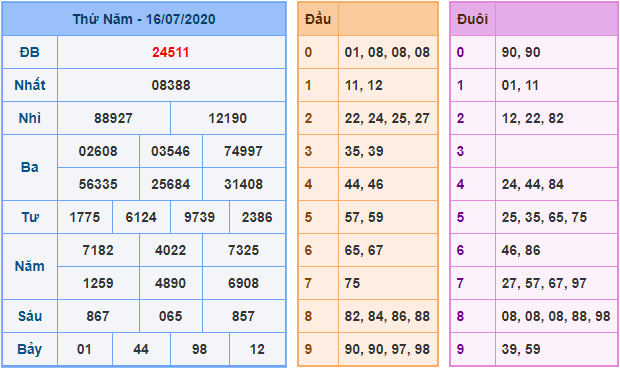Select Tư prize number 9739
620x369 pixels.
pyautogui.click(x=199, y=217)
